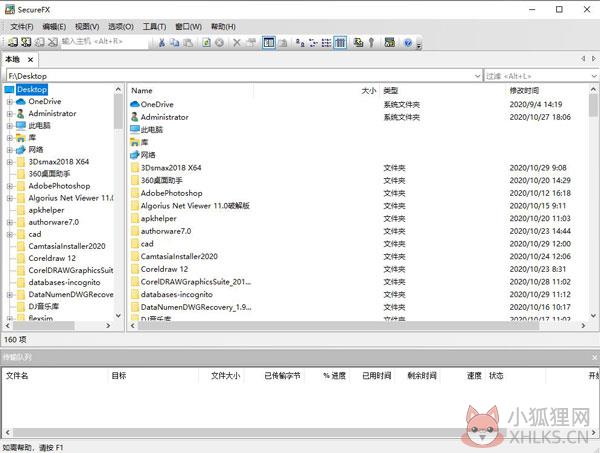Open the filter dropdown arrow
This screenshot has height=453, width=600.
594,76
